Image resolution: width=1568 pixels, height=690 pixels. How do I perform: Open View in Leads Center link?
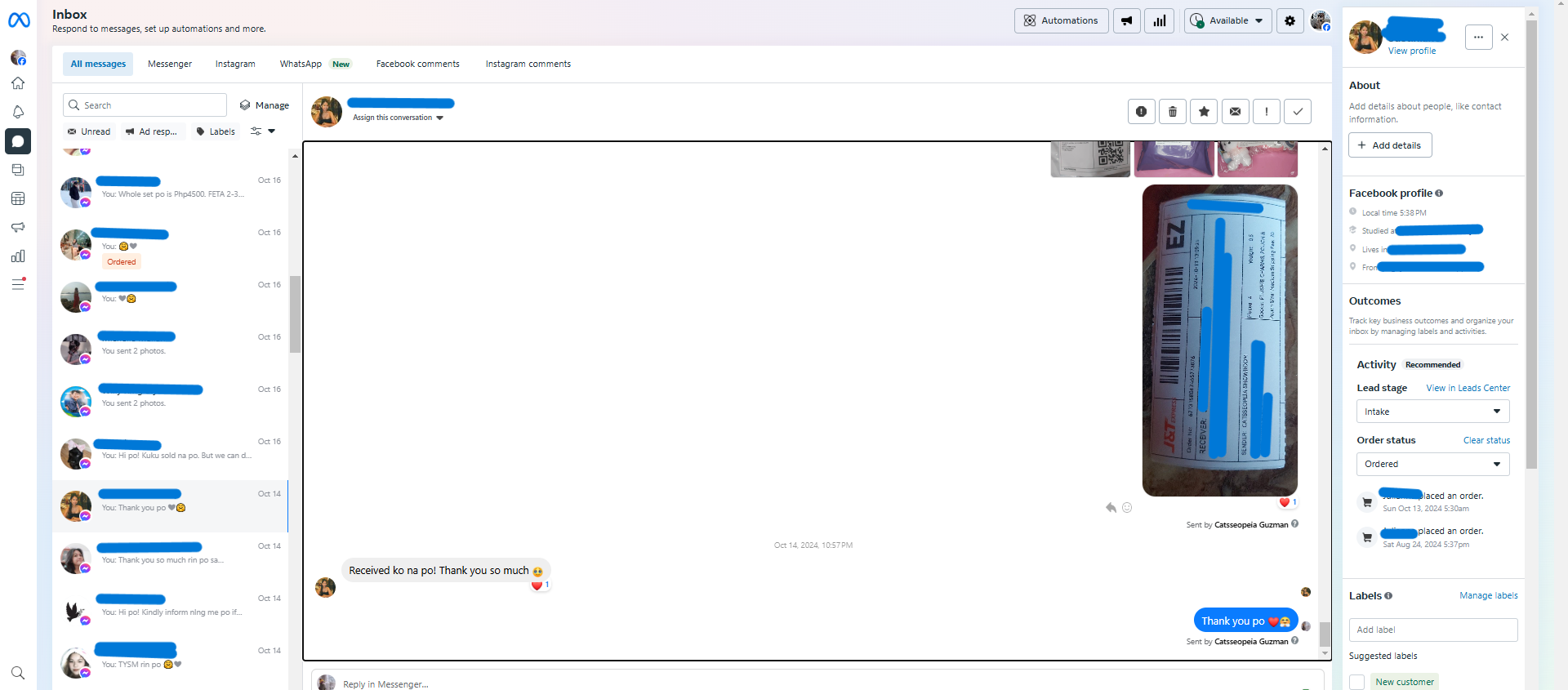1468,388
